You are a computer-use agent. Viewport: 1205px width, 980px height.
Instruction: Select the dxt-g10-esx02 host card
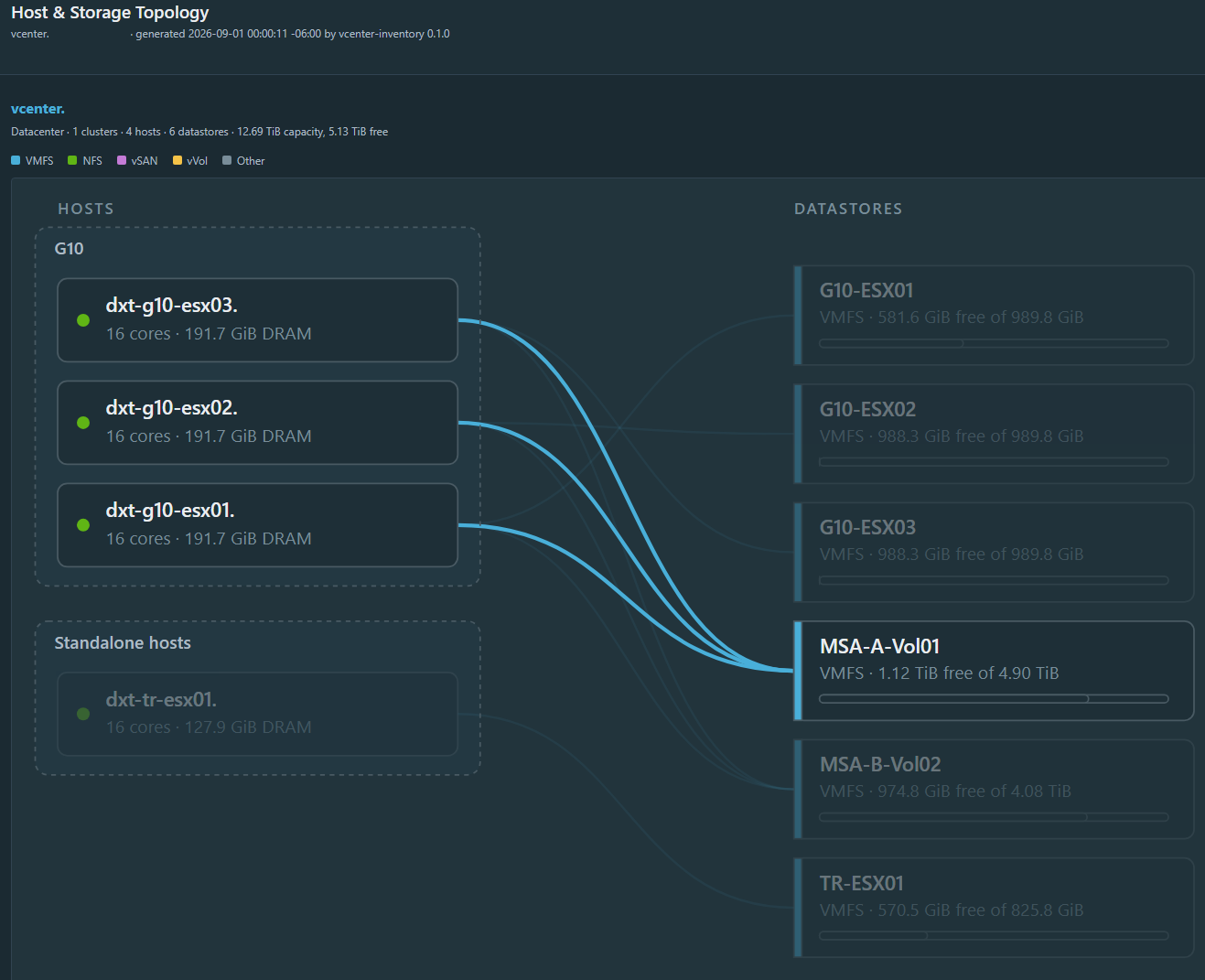click(x=257, y=423)
